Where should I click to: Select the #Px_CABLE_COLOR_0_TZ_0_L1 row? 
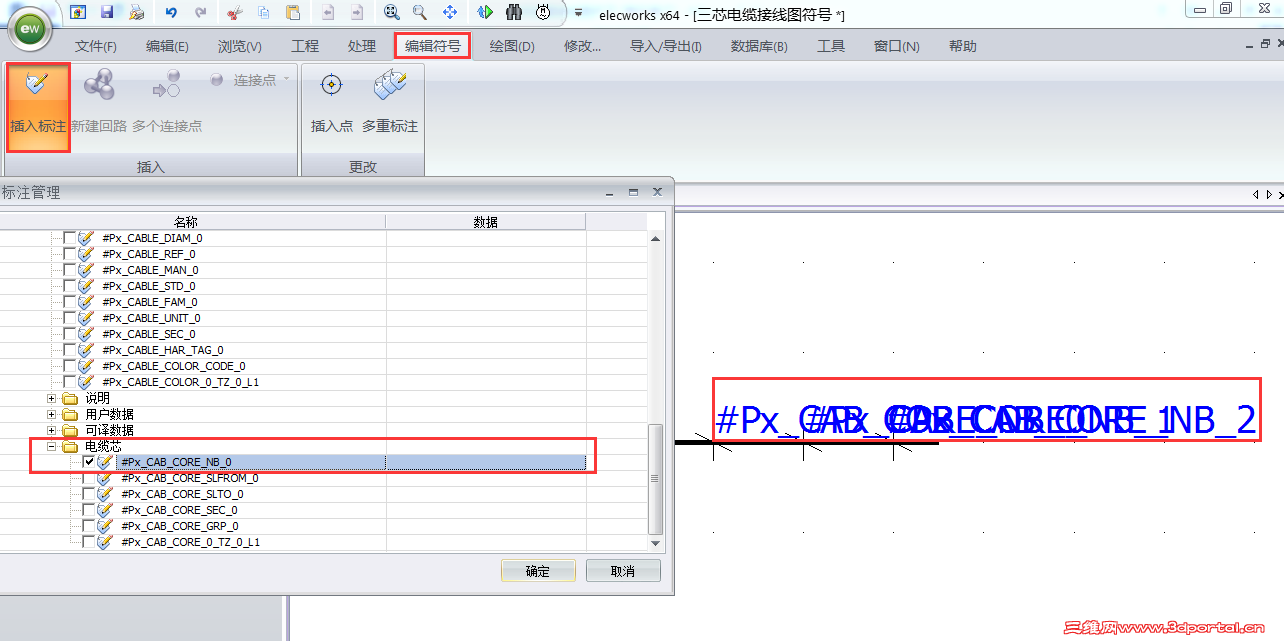[181, 382]
